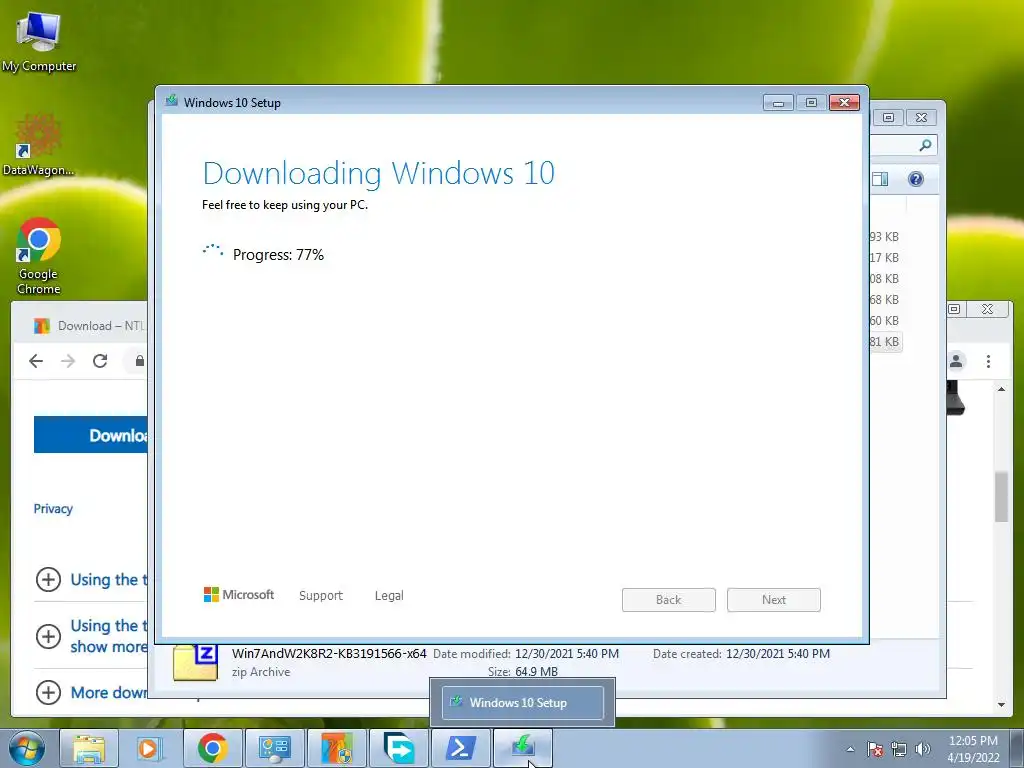The height and width of the screenshot is (768, 1024).
Task: Click the Win7AndW2K8R2-KB3191566-x64 file name
Action: [x=329, y=653]
